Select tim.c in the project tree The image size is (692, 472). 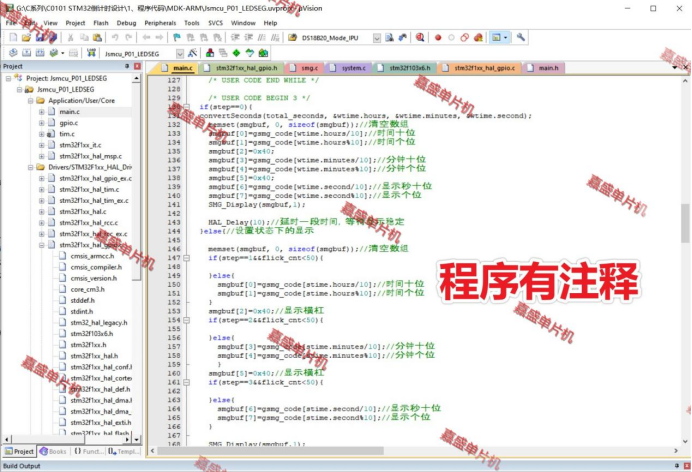(67, 134)
